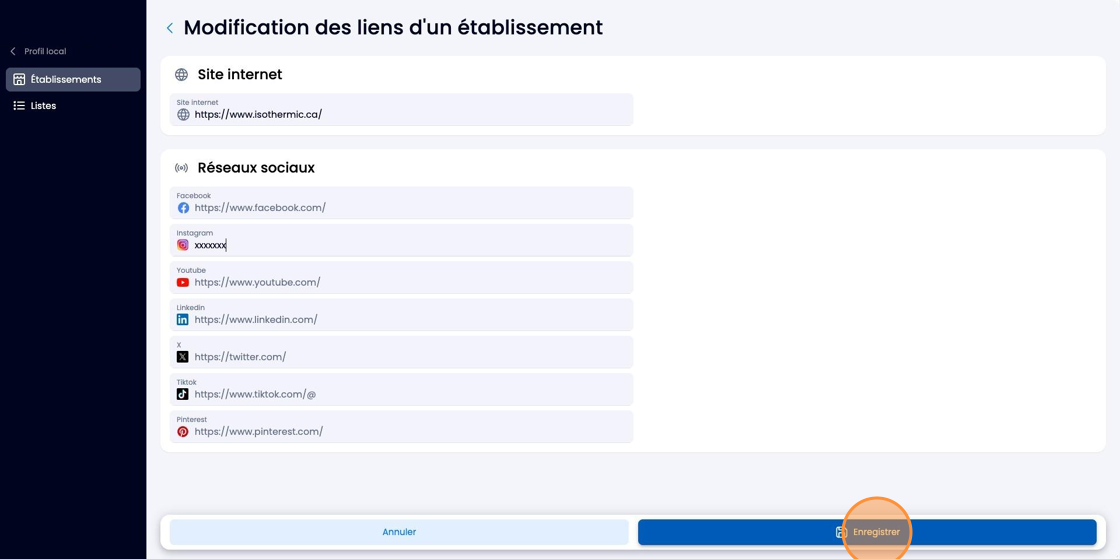This screenshot has height=559, width=1120.
Task: Go back via Profil local chevron
Action: click(x=13, y=51)
